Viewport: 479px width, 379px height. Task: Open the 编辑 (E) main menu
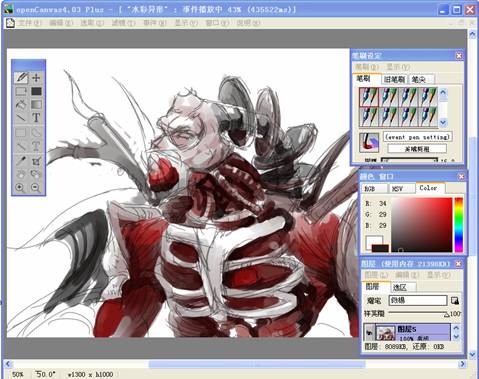61,23
